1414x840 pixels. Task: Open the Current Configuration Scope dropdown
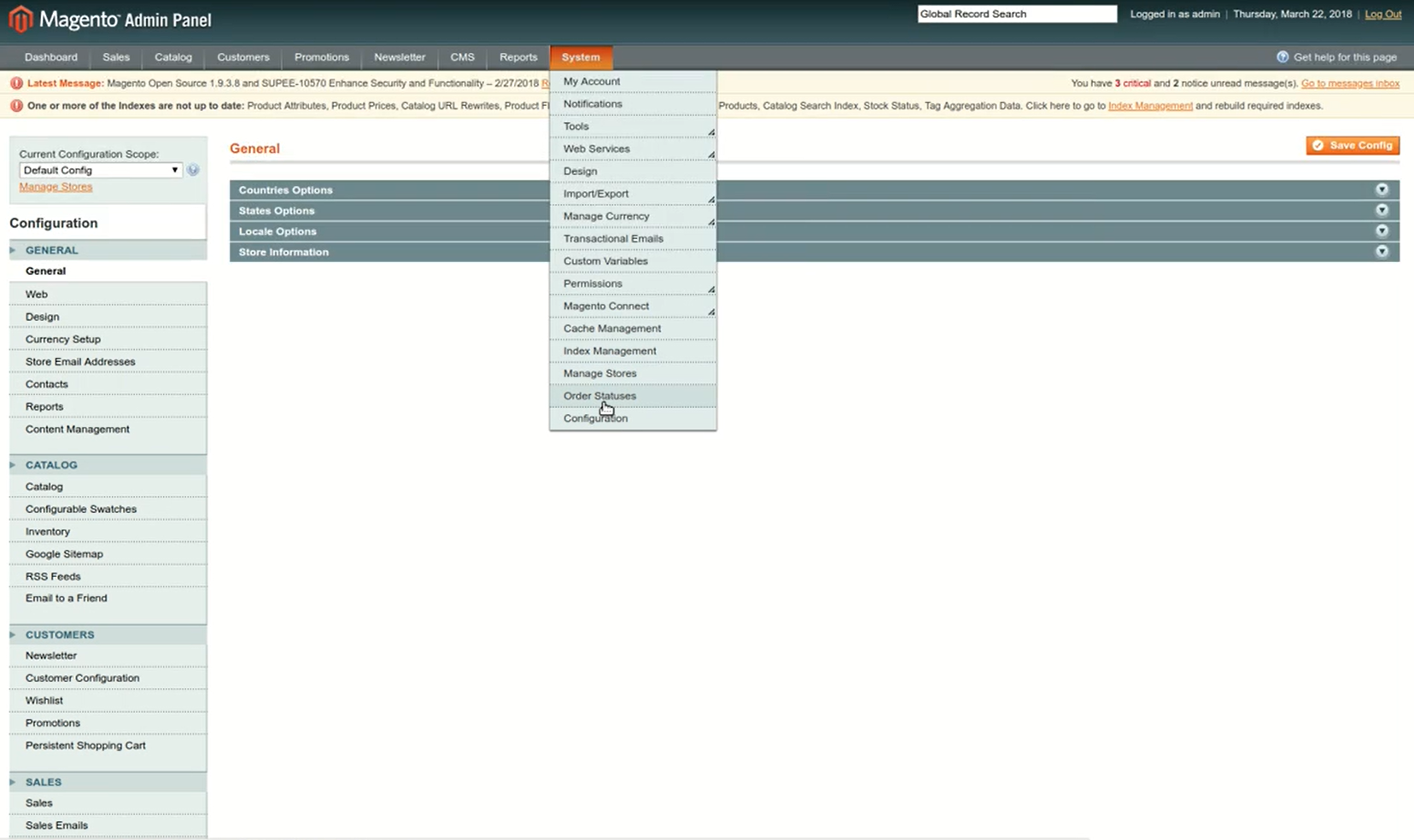[100, 170]
